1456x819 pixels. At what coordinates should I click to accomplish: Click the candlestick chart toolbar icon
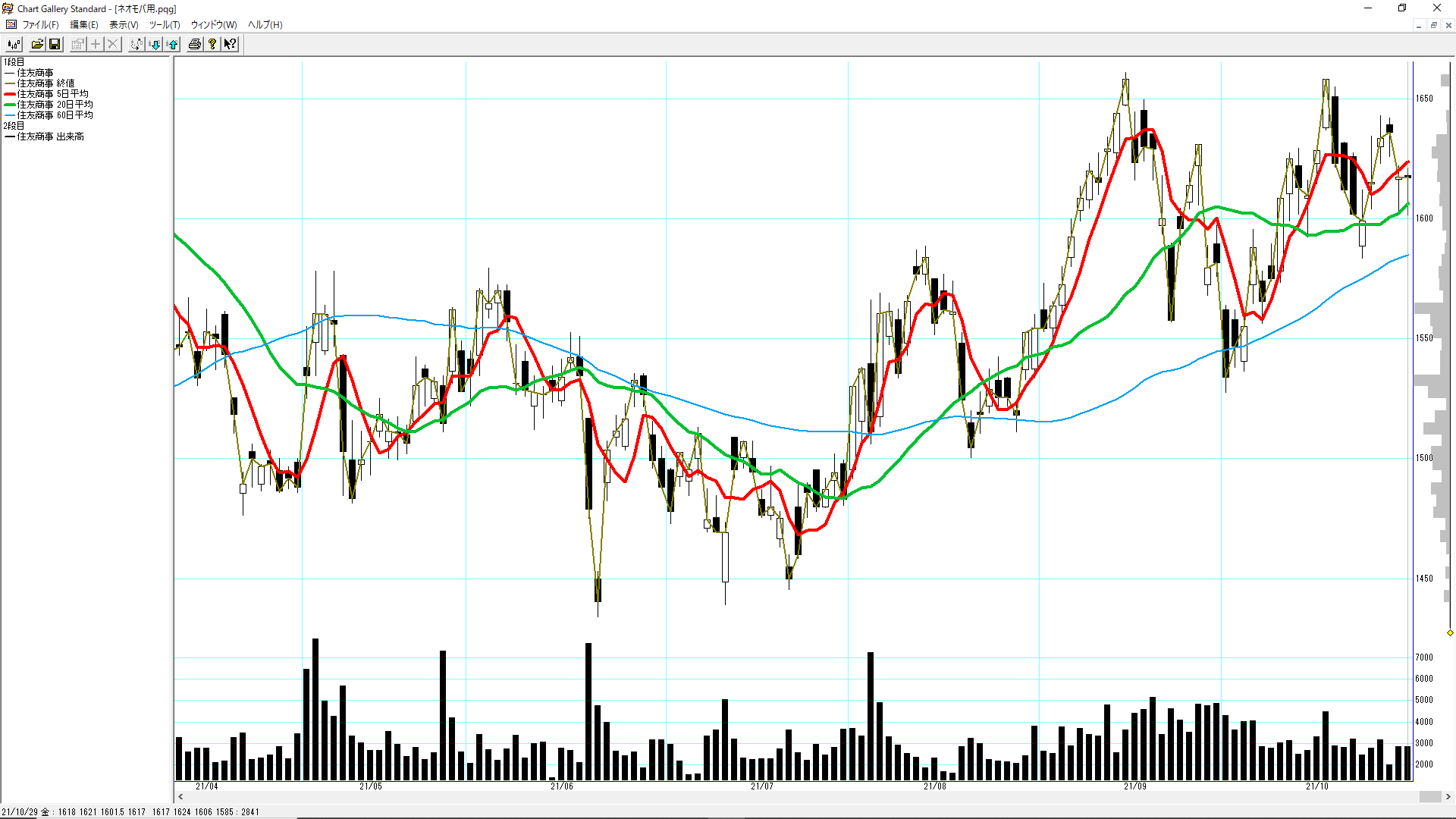[14, 44]
